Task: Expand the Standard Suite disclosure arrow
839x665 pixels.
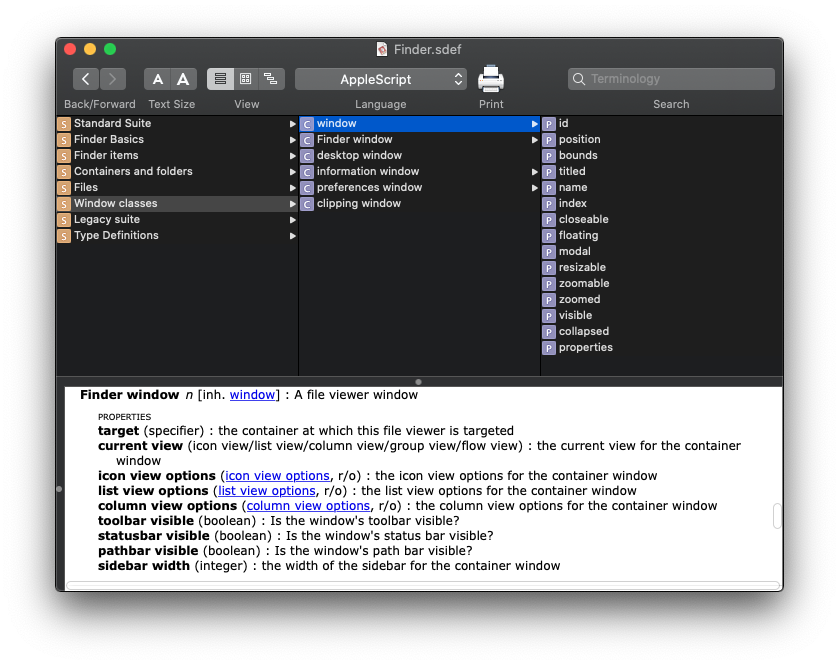Action: [292, 124]
